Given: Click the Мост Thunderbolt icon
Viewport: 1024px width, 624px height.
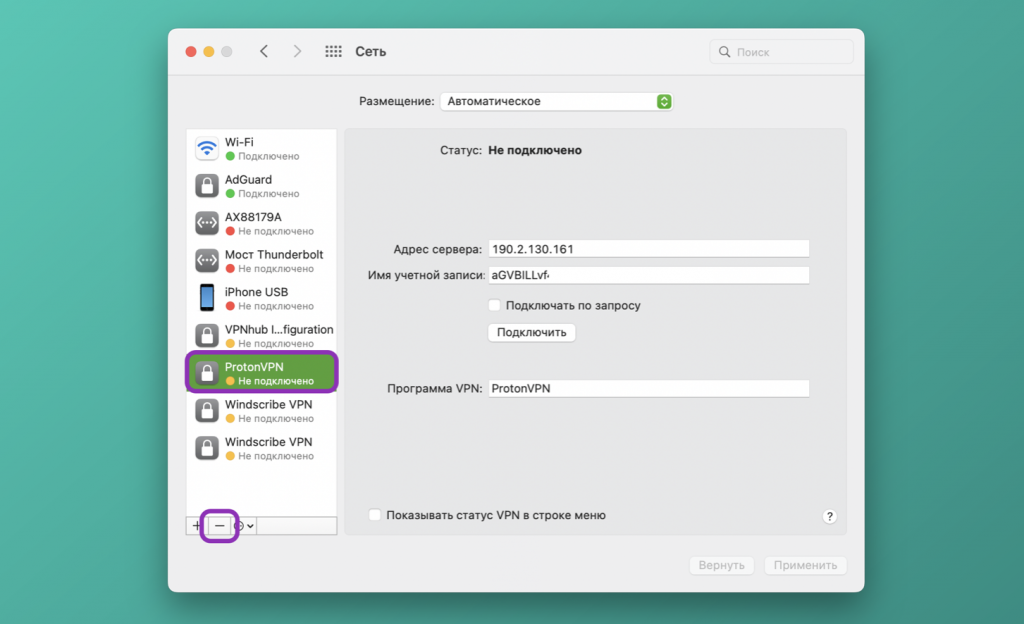Looking at the screenshot, I should pos(207,260).
